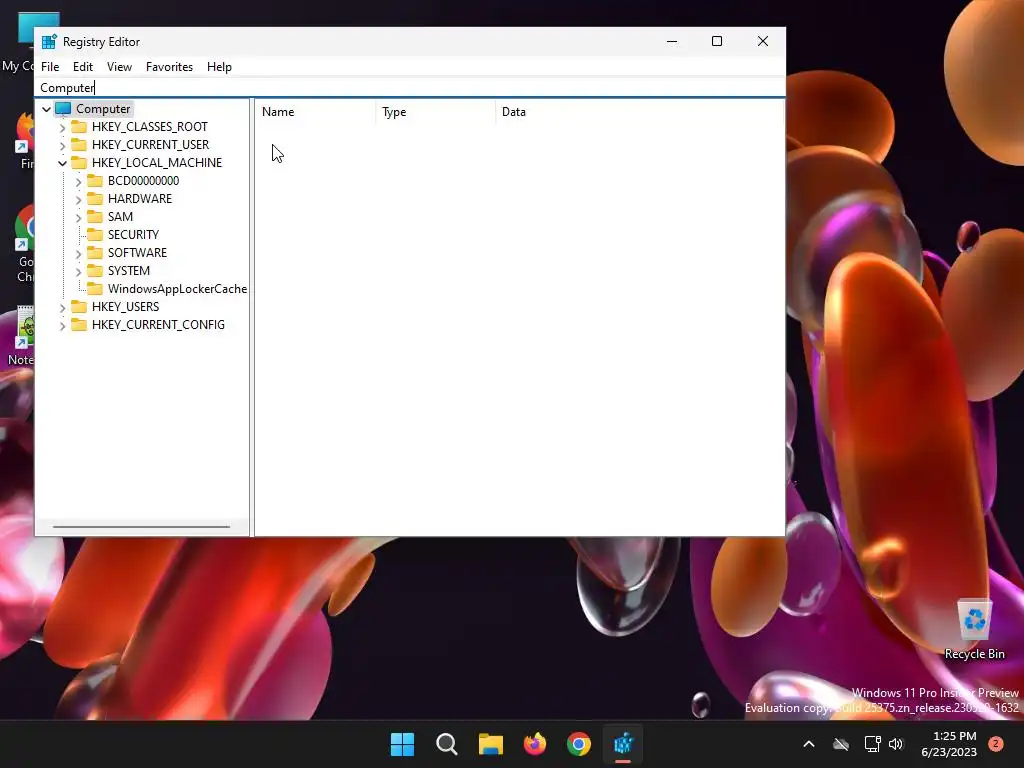
Task: Collapse the Computer root node
Action: [46, 109]
